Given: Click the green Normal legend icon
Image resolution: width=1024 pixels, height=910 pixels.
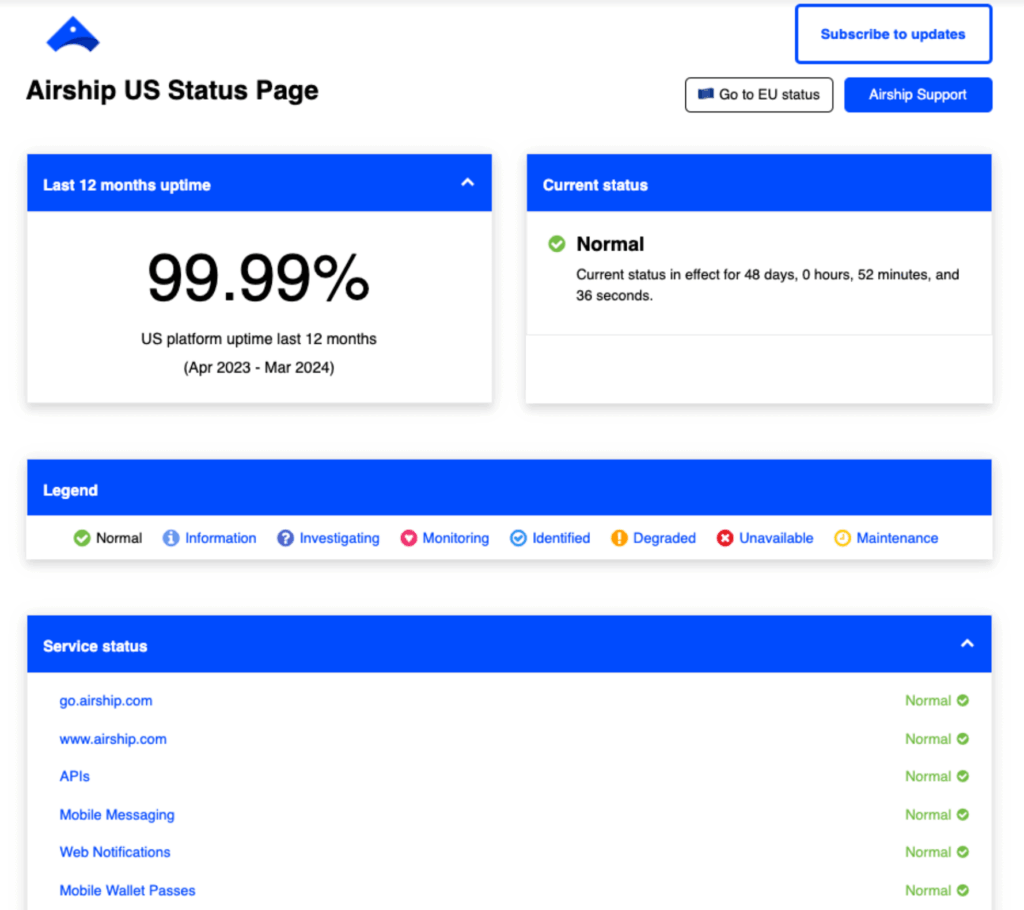Looking at the screenshot, I should coord(82,538).
